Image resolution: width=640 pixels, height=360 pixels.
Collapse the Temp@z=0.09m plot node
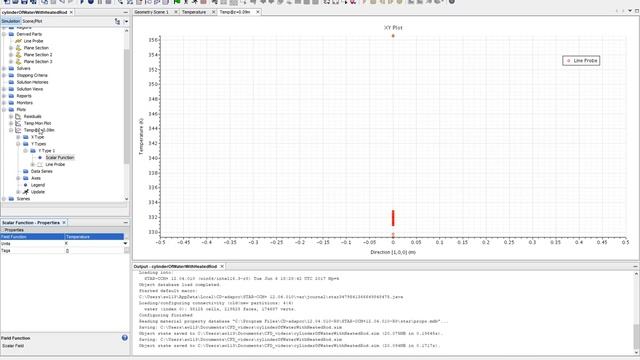[11, 130]
